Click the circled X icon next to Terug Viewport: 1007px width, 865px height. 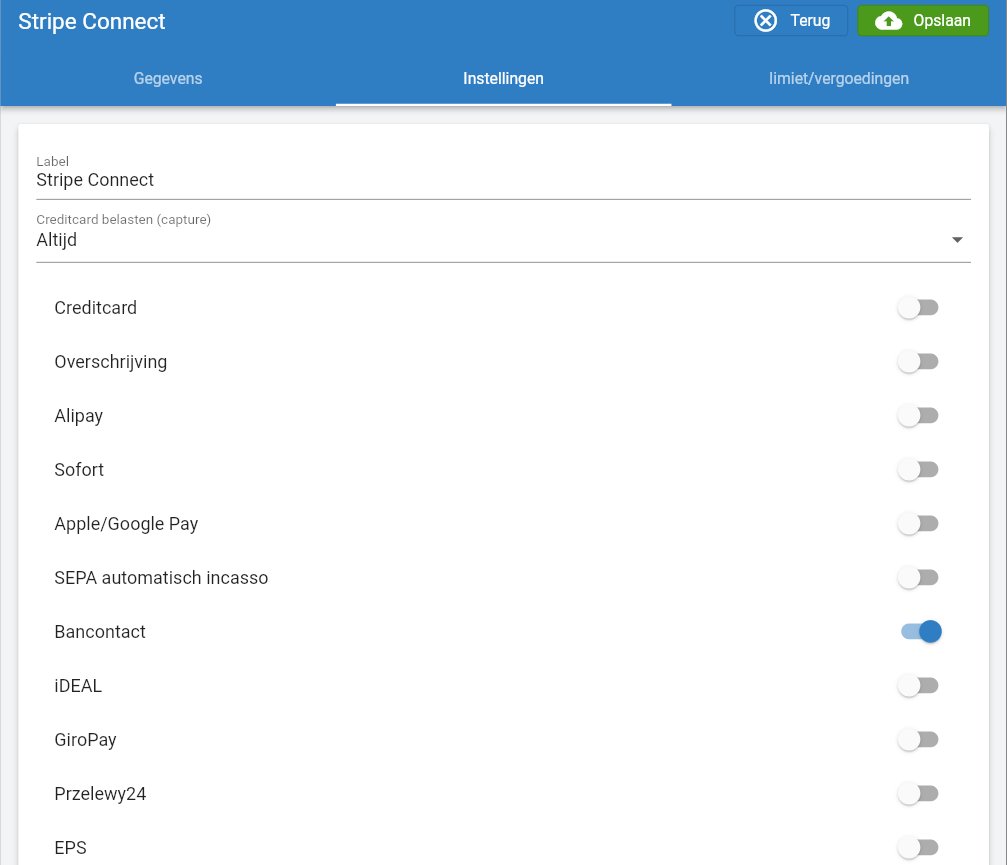click(x=765, y=21)
